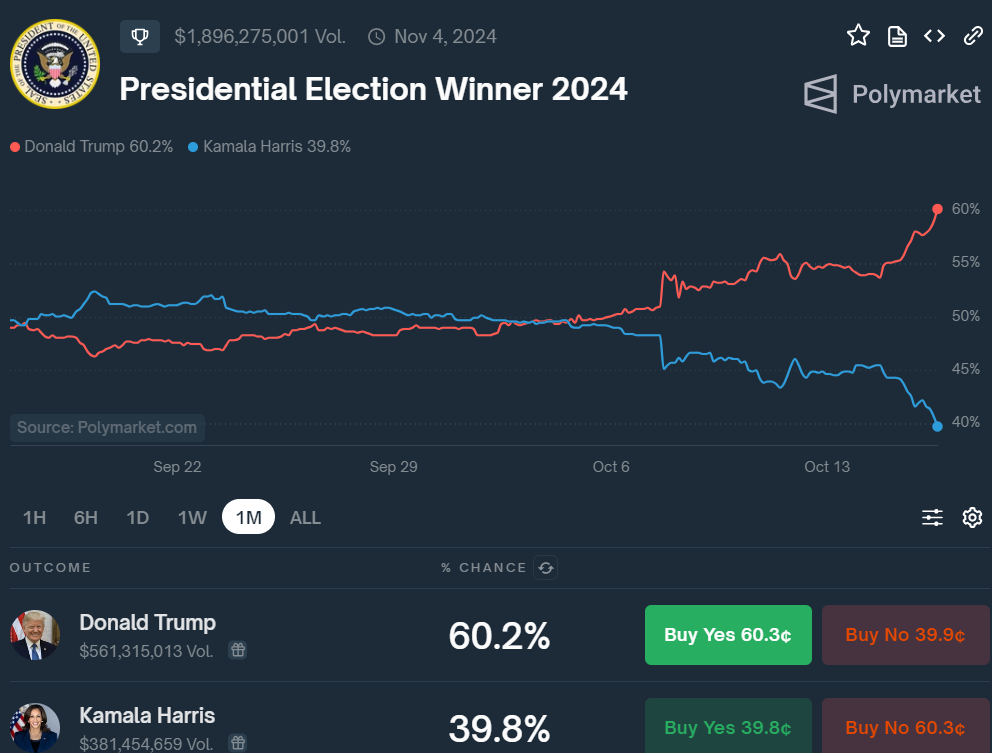Click Kamala Harris's profile thumbnail
The width and height of the screenshot is (992, 753).
[35, 728]
